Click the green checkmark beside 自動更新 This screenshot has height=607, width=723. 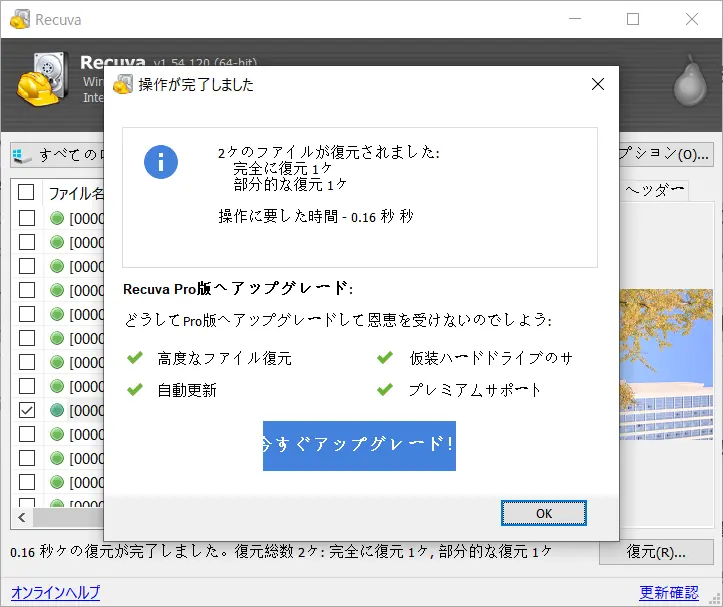coord(135,390)
